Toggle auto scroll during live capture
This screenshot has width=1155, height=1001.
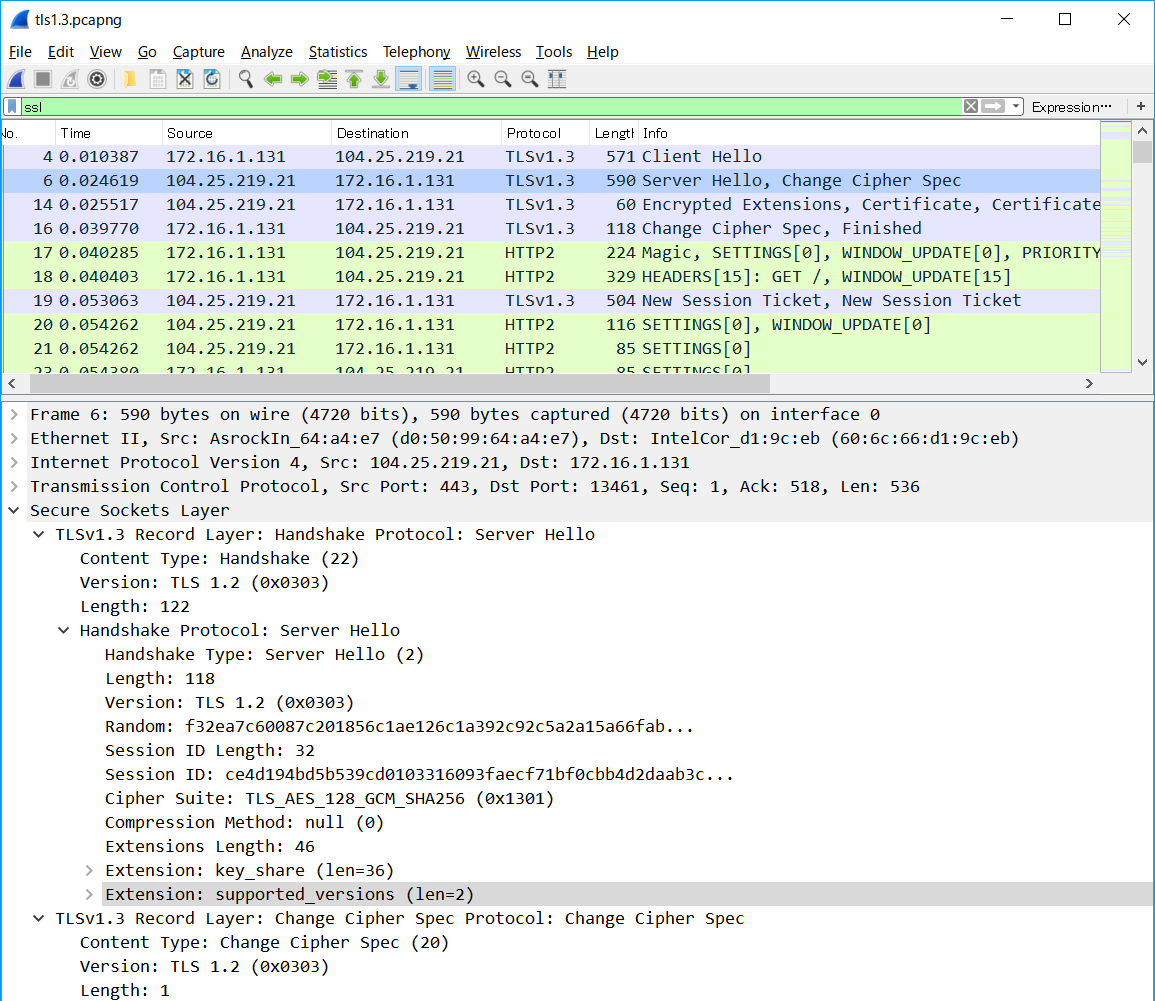[x=408, y=79]
